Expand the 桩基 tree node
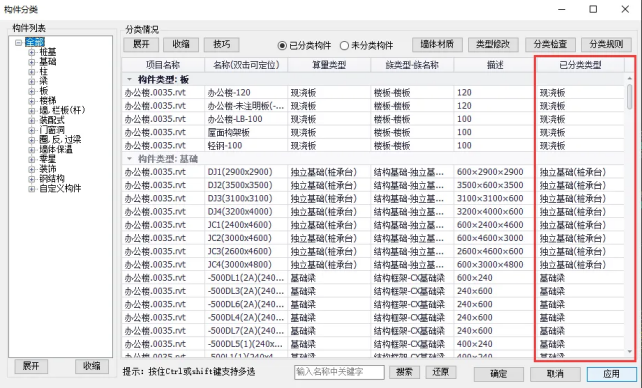The width and height of the screenshot is (642, 388). tap(32, 52)
